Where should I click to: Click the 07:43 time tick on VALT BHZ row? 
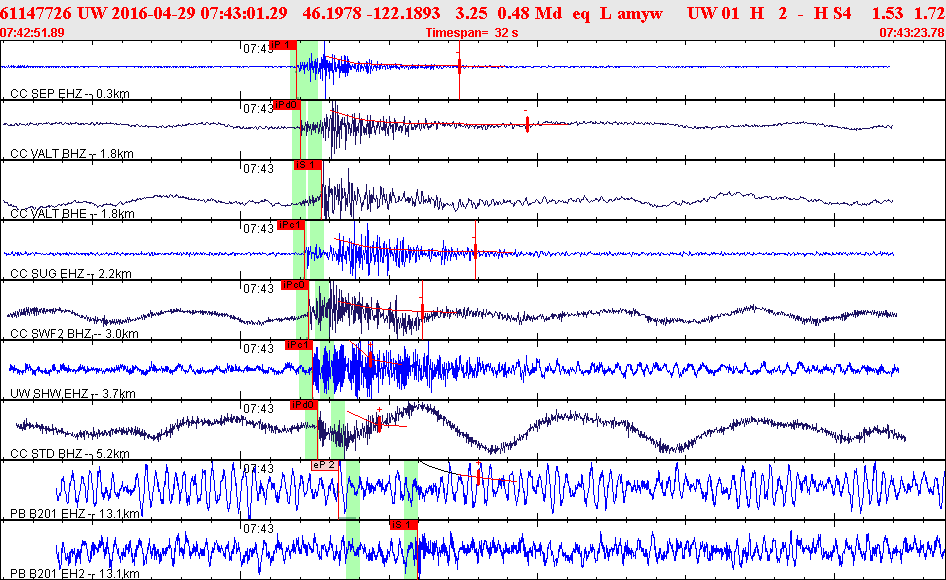tap(258, 109)
